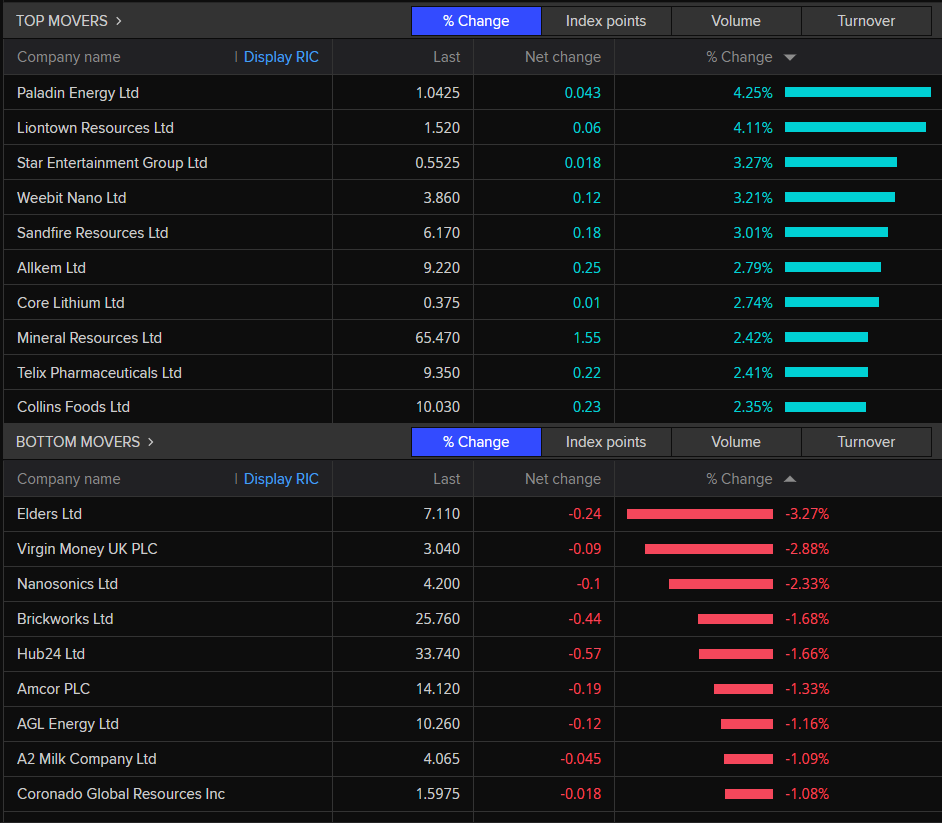
Task: Click Bottom Movers % Change column header
Action: click(x=739, y=479)
